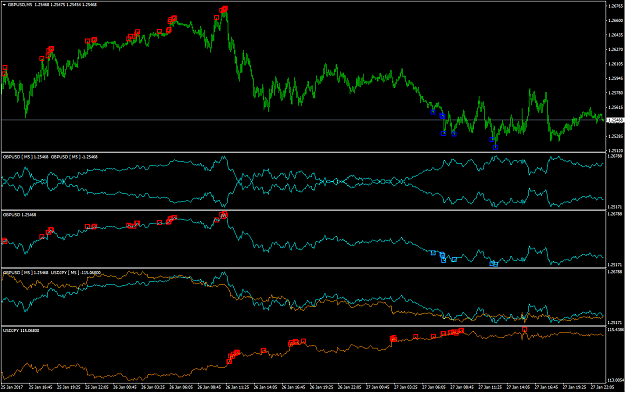
Task: Click the '26 Jan 19:25' time axis label
Action: 322,387
